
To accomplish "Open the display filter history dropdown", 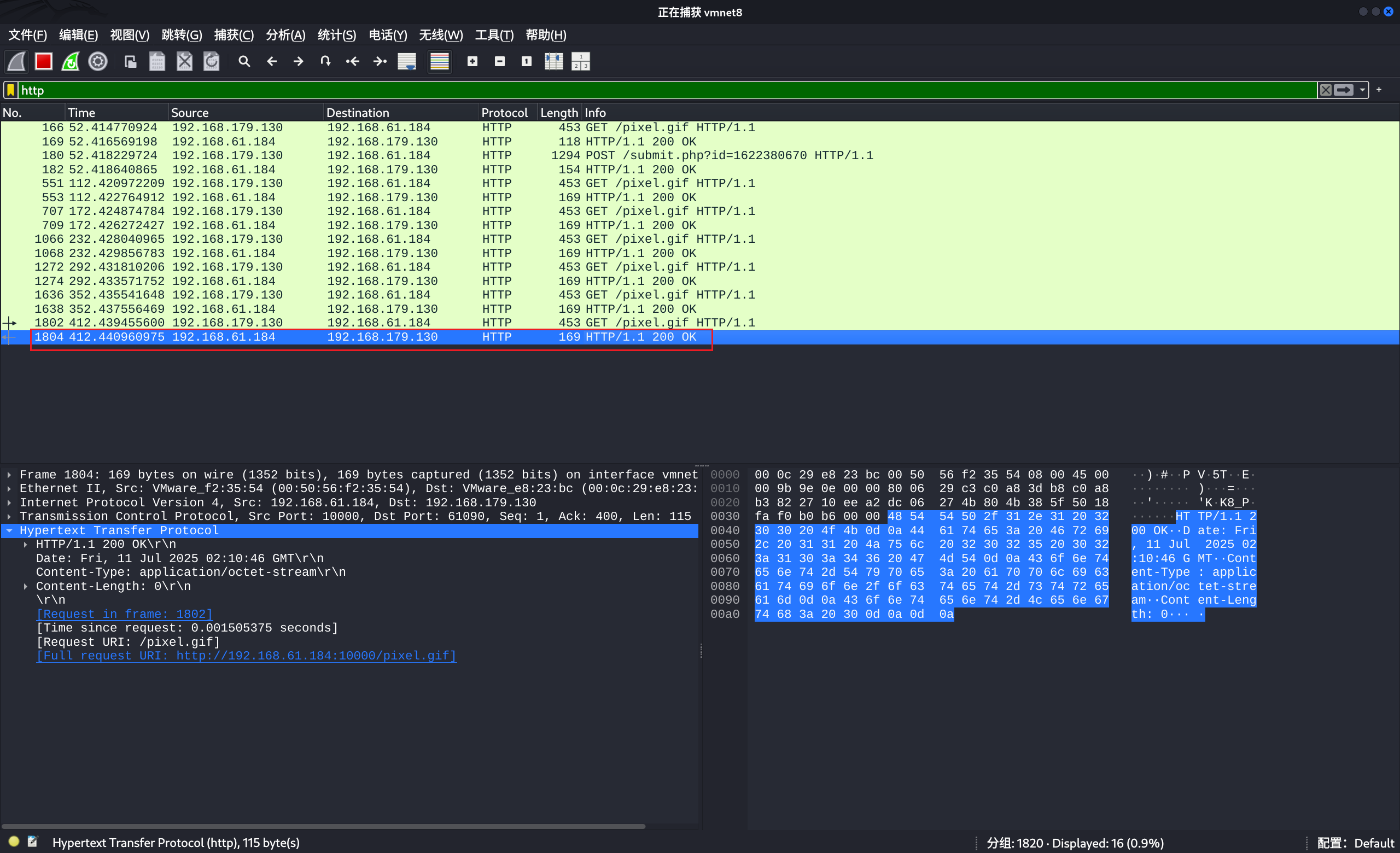I will tap(1362, 90).
